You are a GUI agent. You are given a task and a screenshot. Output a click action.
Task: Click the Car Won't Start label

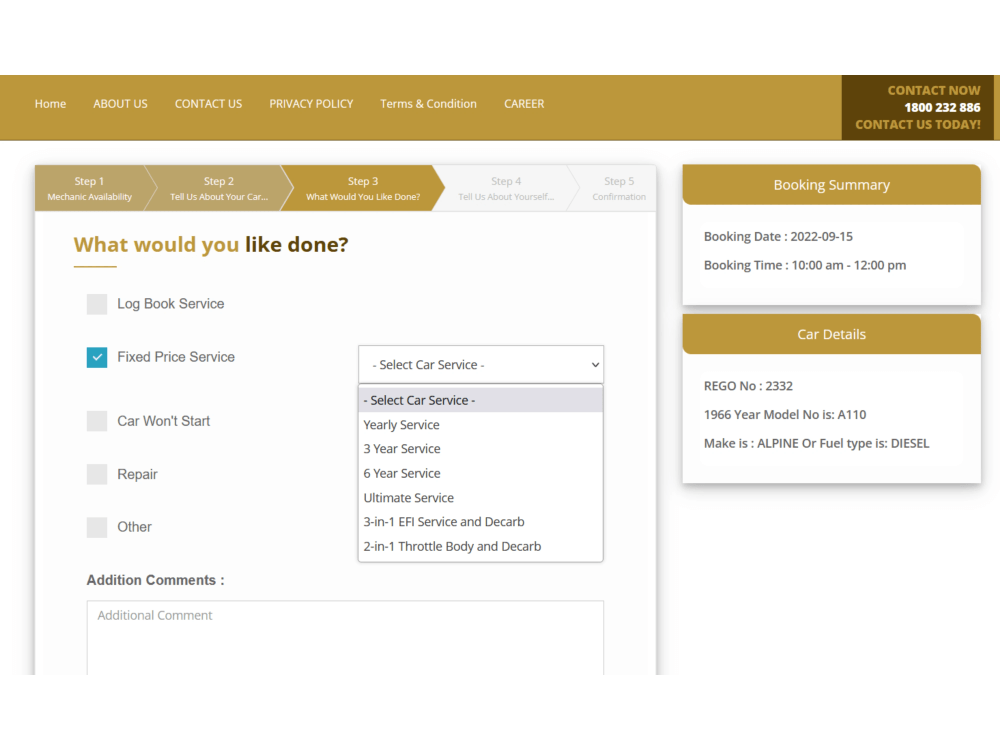coord(164,421)
